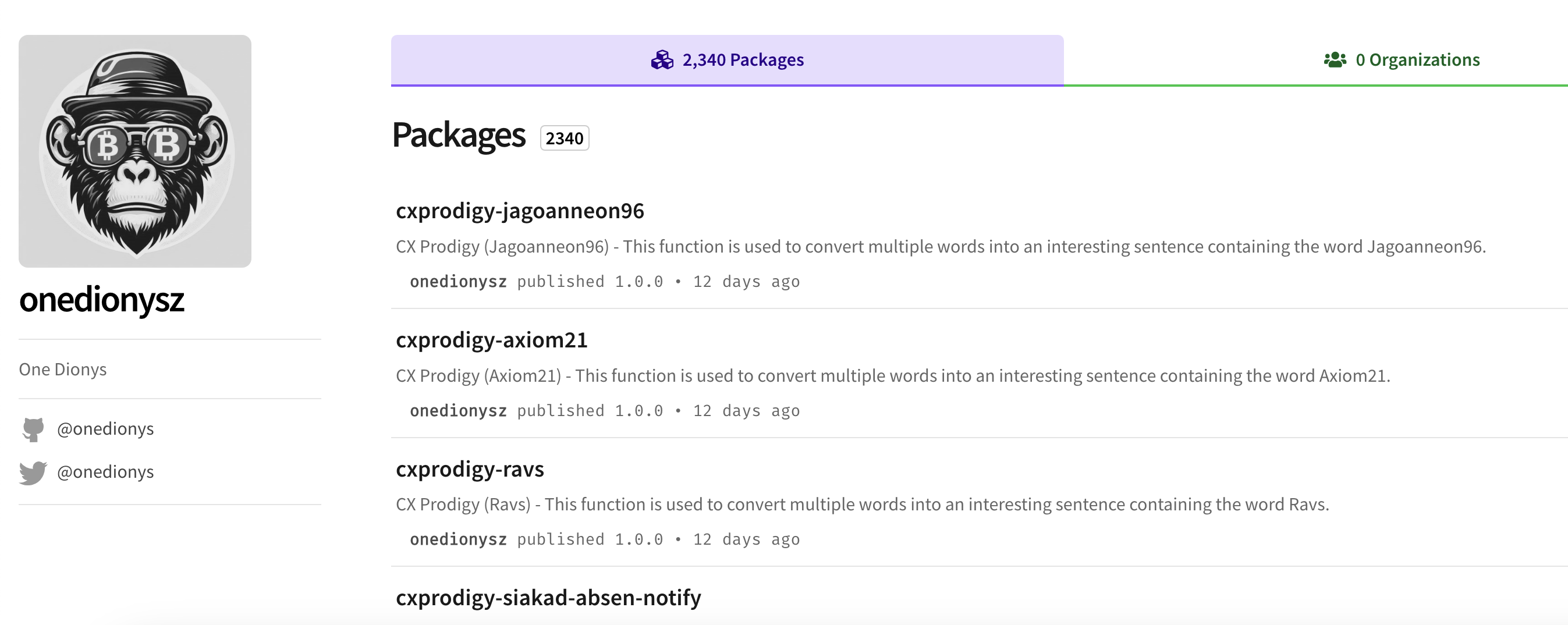Screen dimensions: 1568x625
Task: Click the One Dionys full name text
Action: 63,370
